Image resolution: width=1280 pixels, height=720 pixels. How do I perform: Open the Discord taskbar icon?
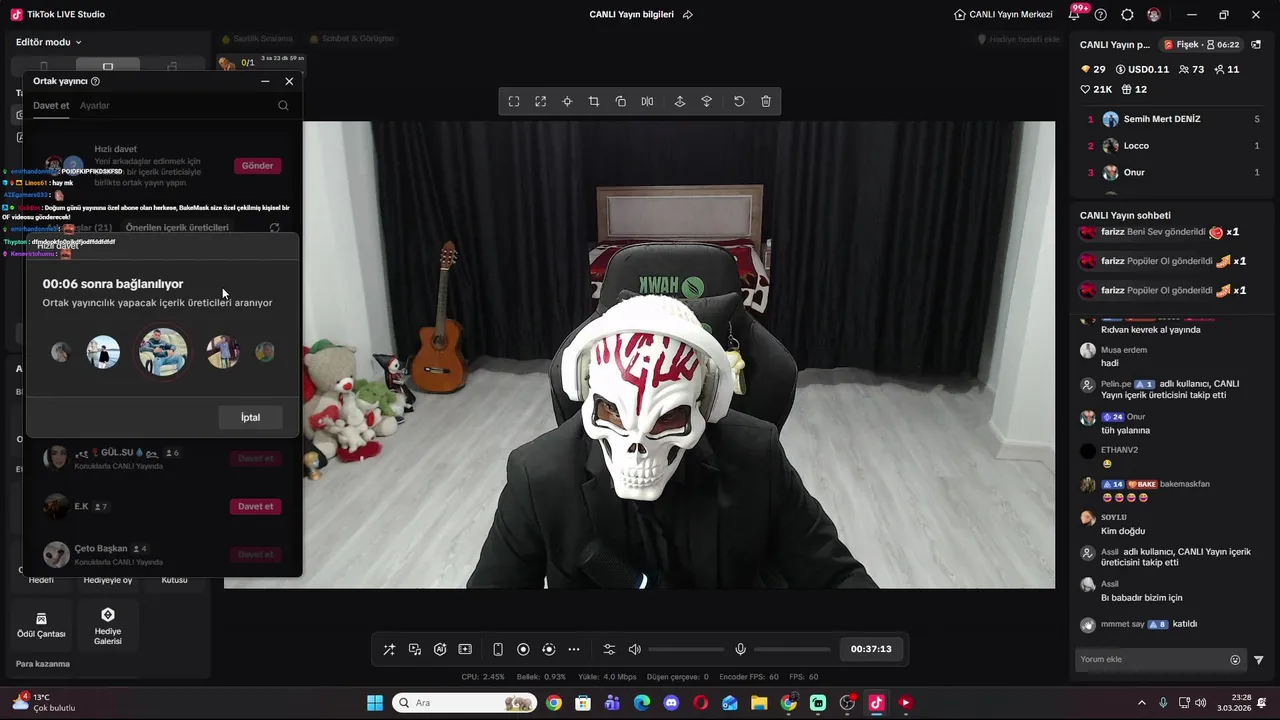[671, 703]
